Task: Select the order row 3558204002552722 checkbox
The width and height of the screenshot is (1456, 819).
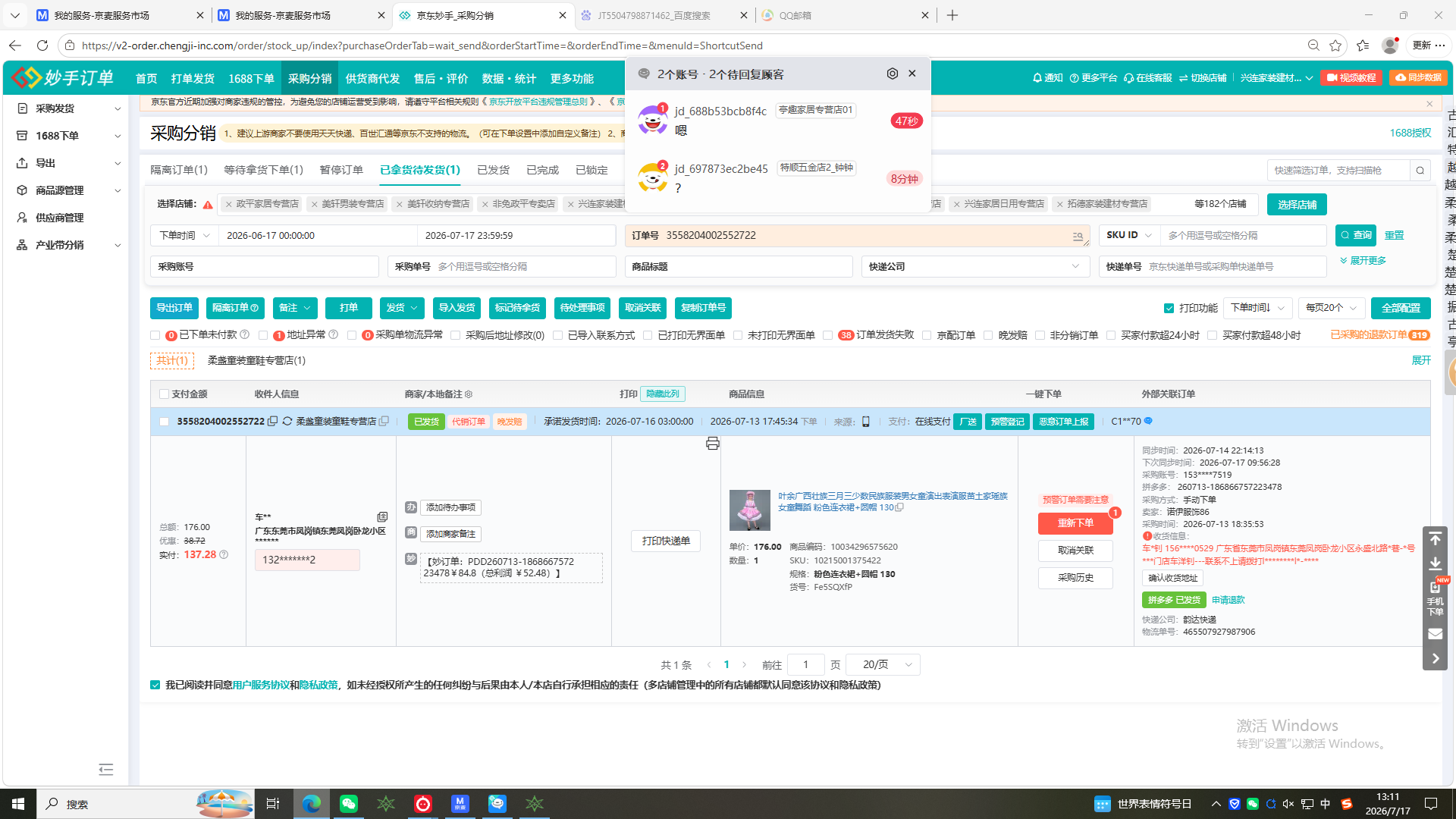Action: click(164, 422)
